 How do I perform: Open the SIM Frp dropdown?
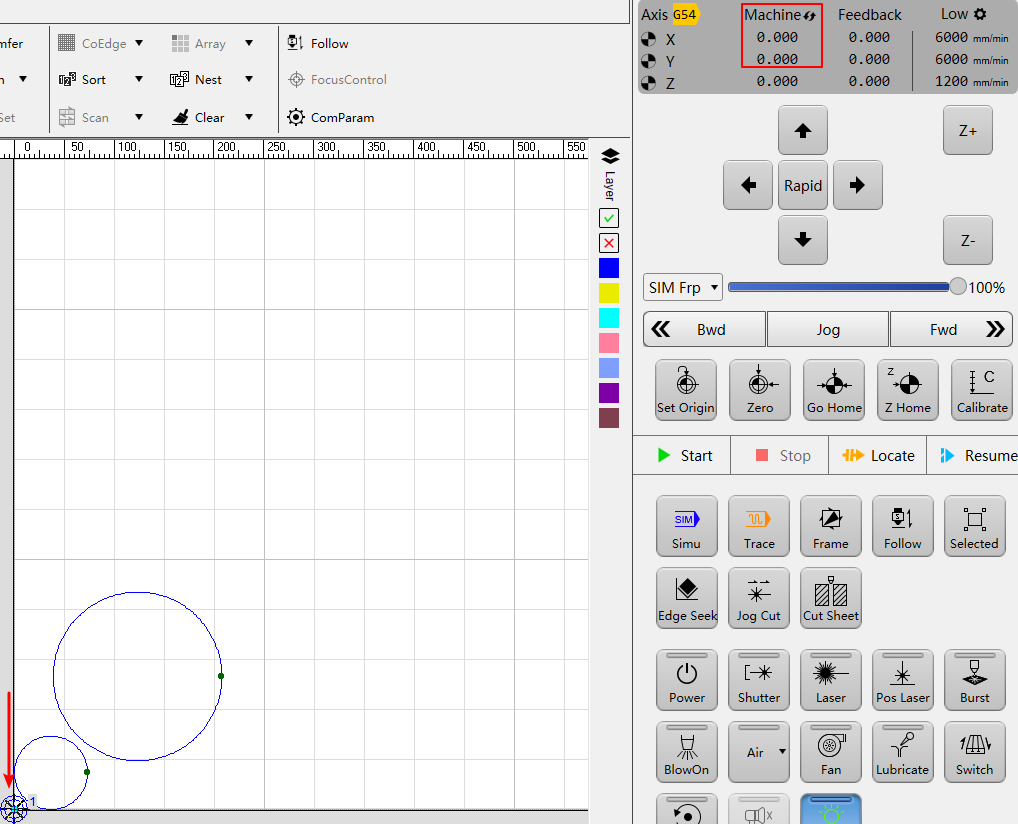coord(682,287)
